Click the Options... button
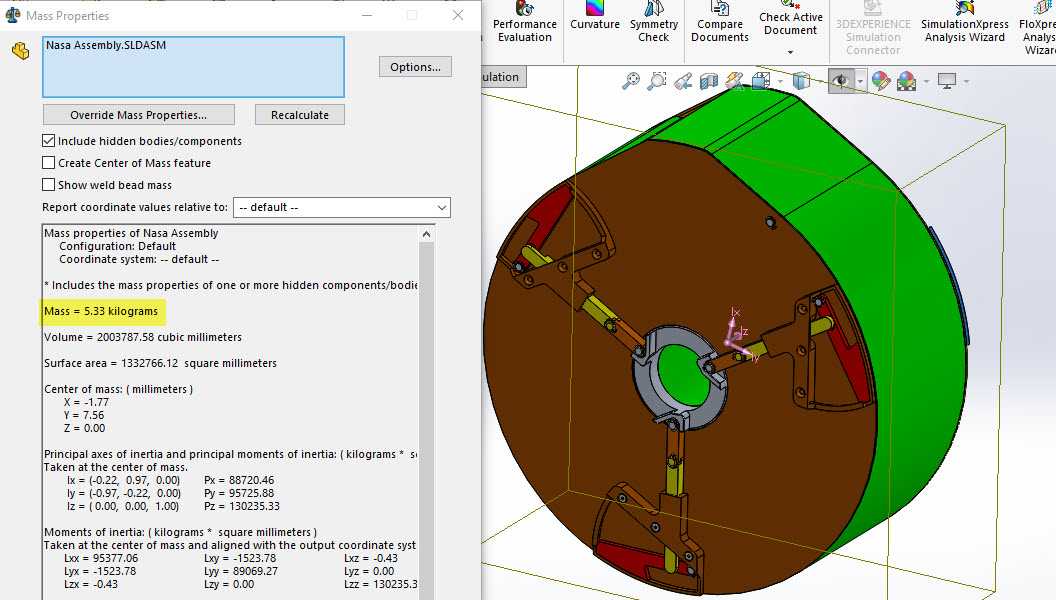 click(x=415, y=67)
